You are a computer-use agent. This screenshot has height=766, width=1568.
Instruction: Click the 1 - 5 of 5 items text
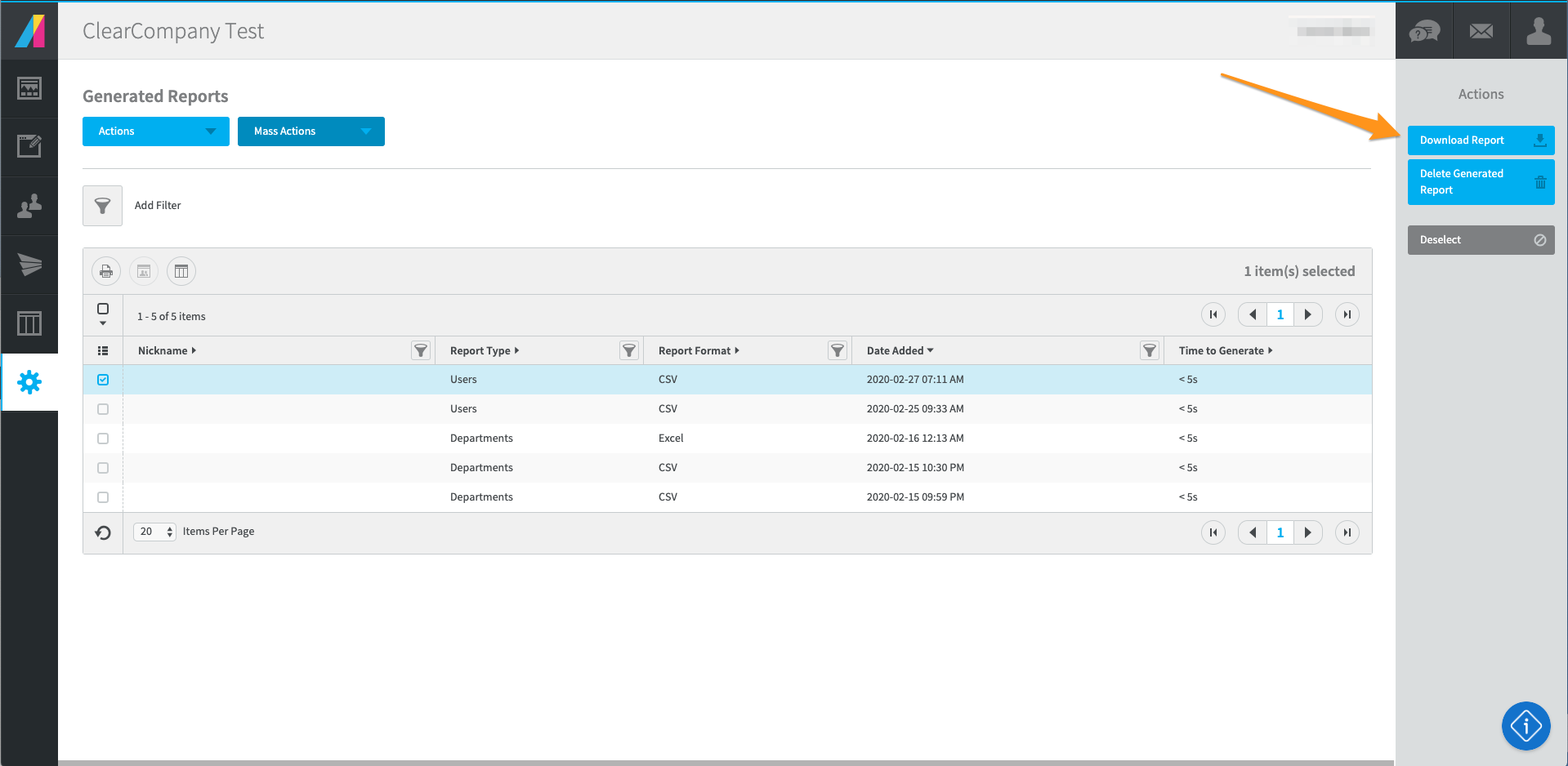tap(172, 317)
